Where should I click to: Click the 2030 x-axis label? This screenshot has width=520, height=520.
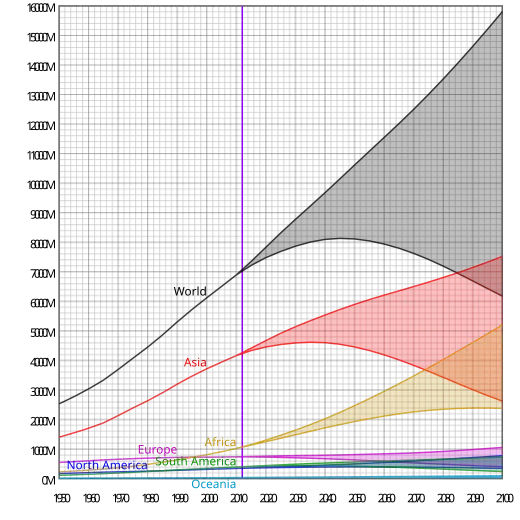pyautogui.click(x=298, y=498)
